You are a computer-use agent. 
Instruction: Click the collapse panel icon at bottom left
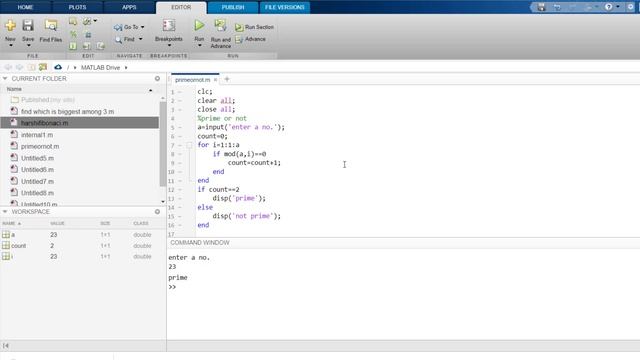point(6,346)
